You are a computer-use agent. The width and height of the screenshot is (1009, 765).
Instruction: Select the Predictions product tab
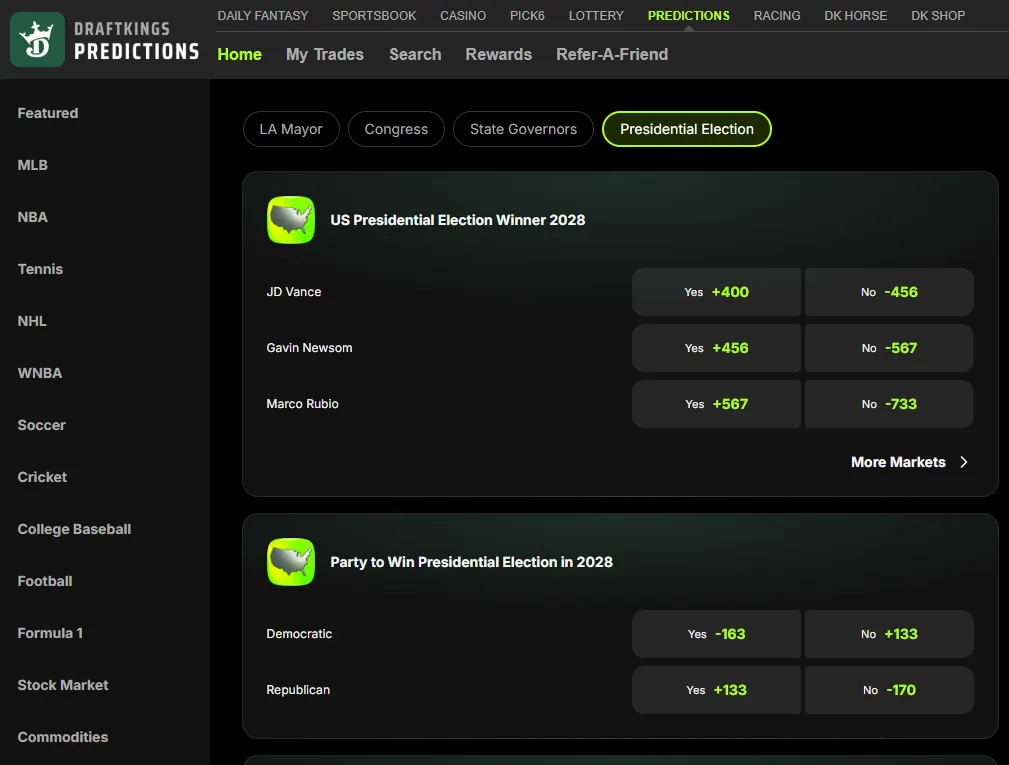(x=689, y=15)
